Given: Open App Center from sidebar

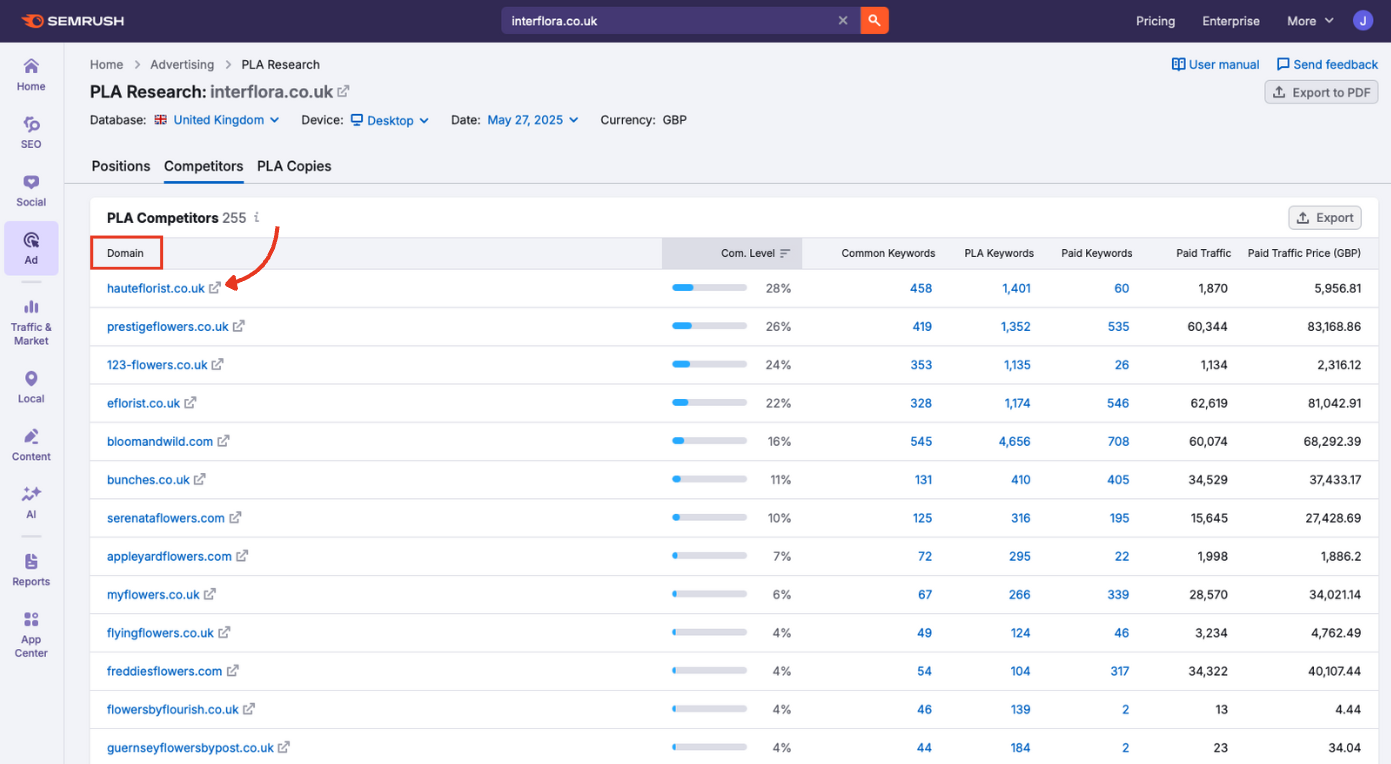Looking at the screenshot, I should pos(31,634).
